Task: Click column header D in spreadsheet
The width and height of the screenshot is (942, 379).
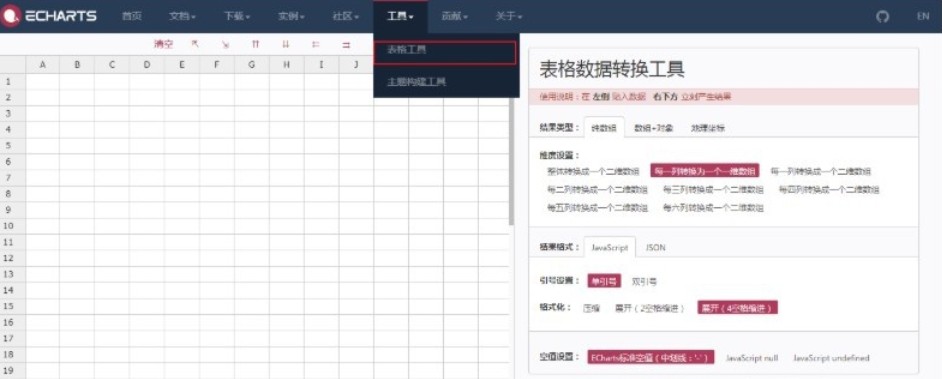Action: click(x=147, y=64)
